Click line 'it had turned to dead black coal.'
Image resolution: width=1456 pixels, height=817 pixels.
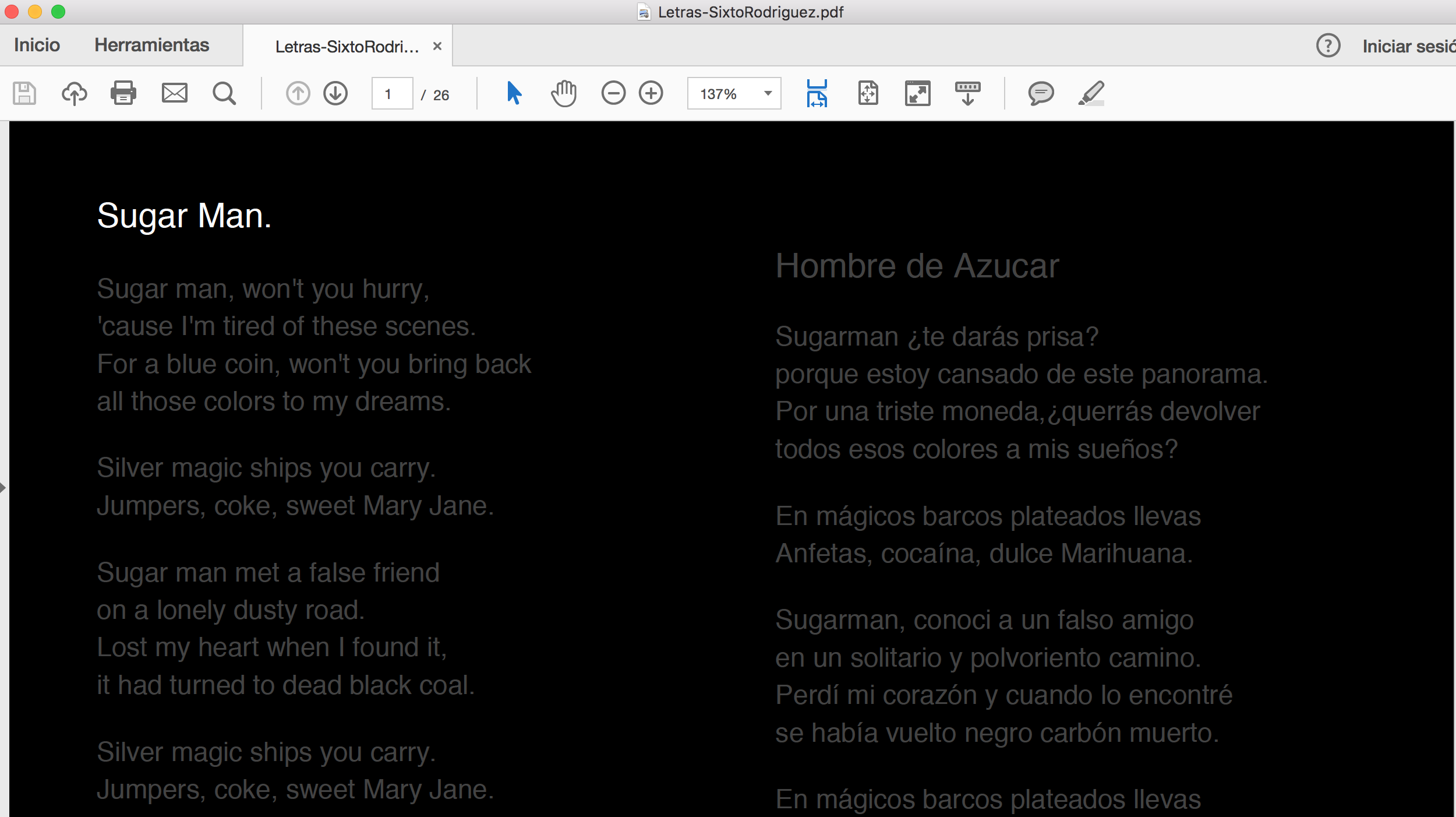tap(285, 685)
